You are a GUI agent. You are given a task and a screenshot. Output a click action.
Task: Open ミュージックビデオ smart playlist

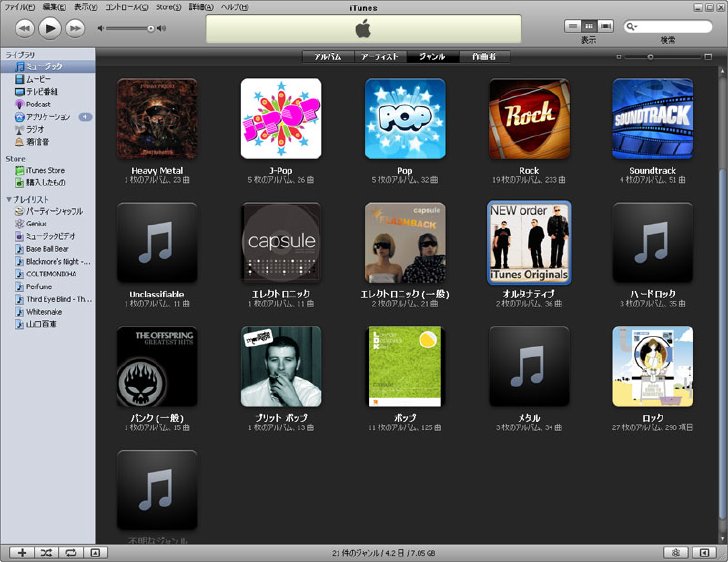coord(48,236)
